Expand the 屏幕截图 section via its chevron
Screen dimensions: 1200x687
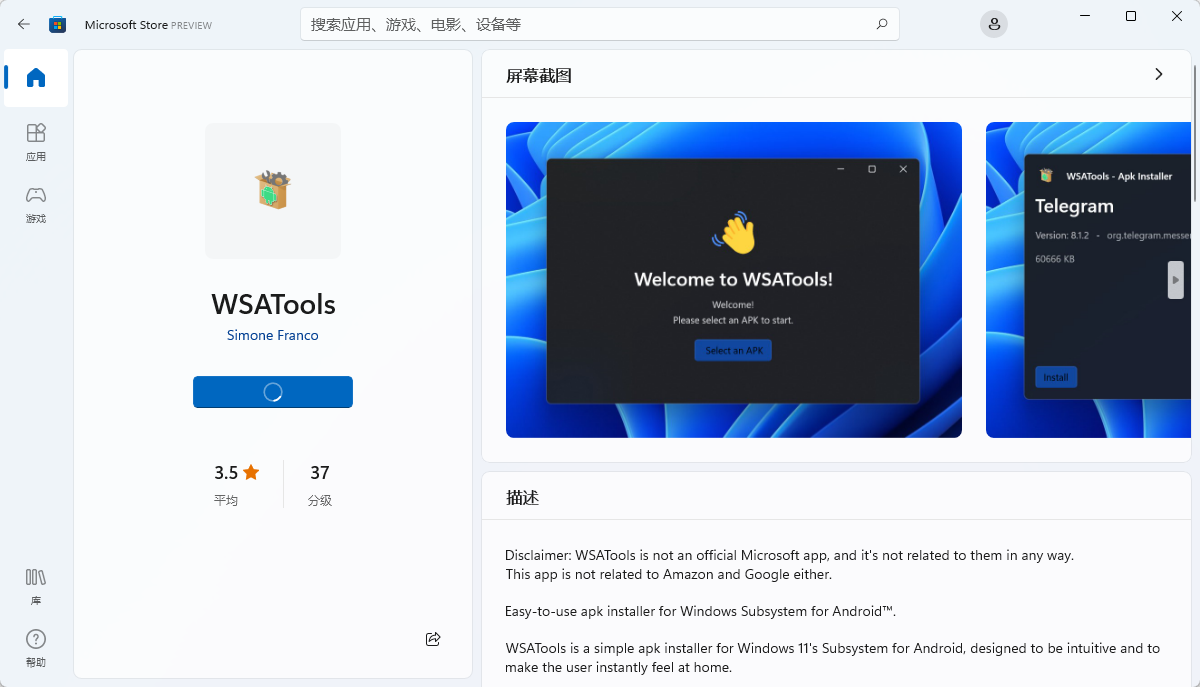pos(1158,73)
